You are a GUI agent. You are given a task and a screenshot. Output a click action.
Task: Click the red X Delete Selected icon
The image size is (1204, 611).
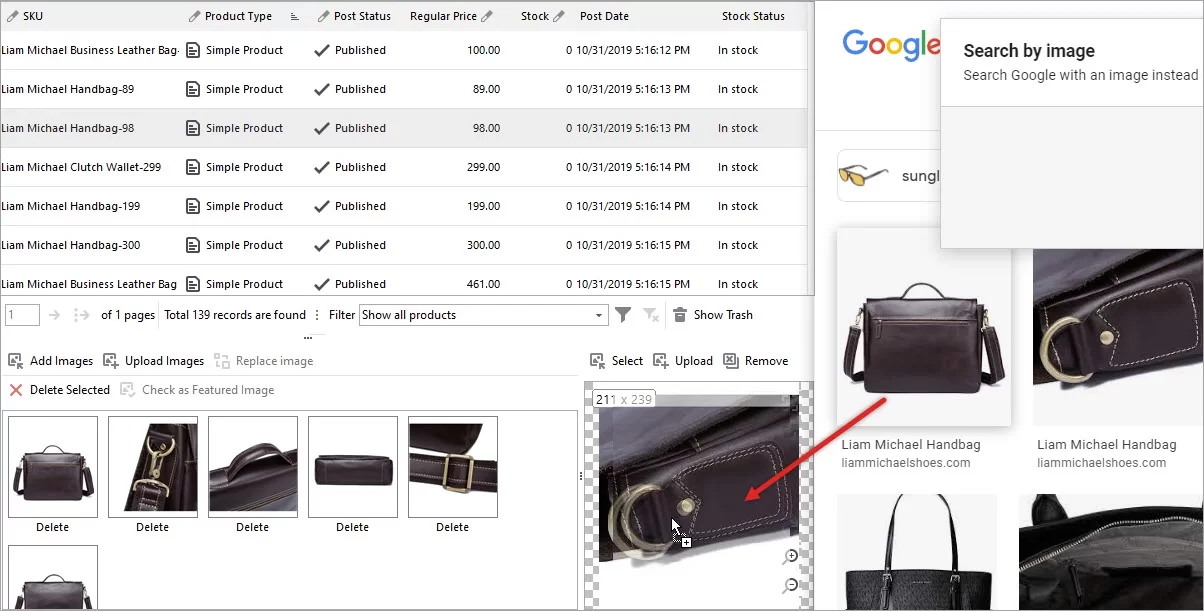(x=14, y=390)
